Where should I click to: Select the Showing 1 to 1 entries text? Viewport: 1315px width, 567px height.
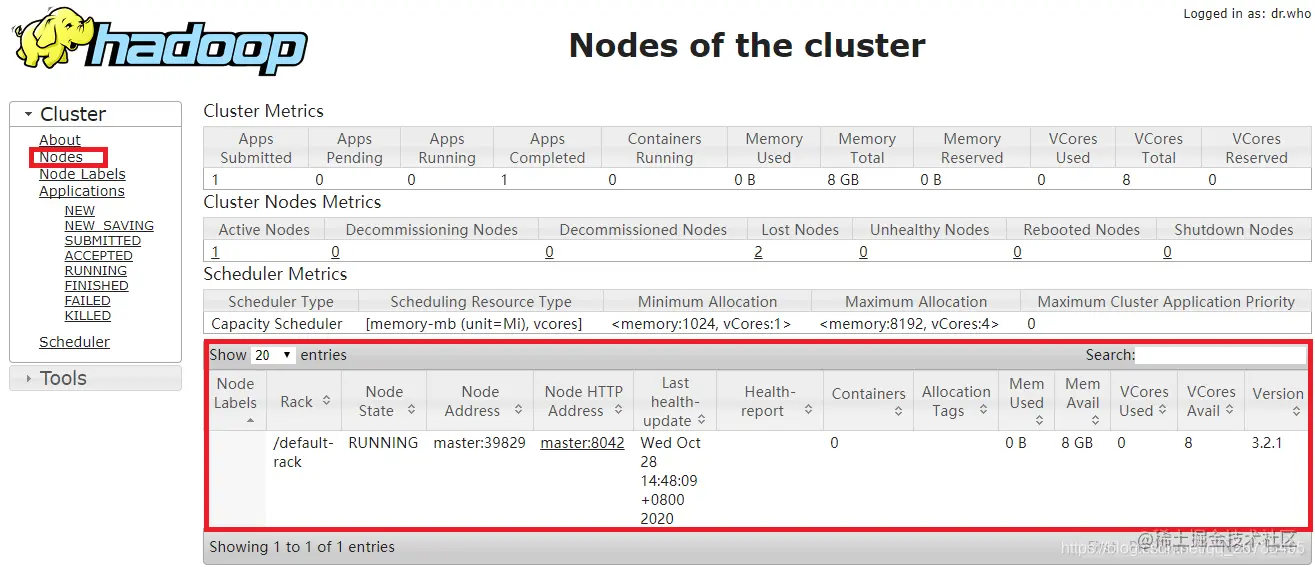point(302,547)
